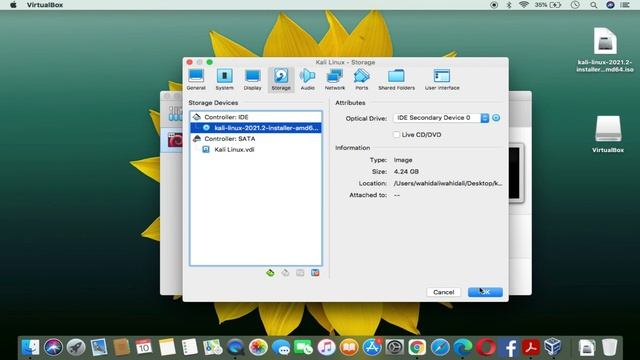Open the Apple menu

click(x=13, y=5)
